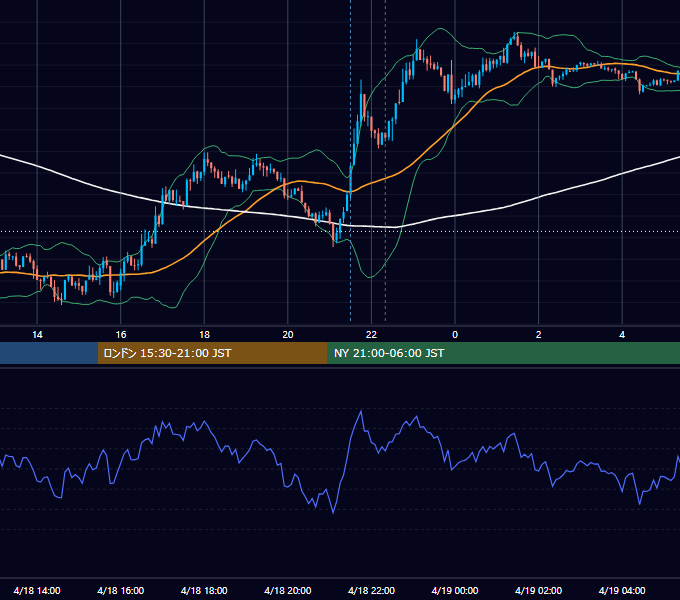Viewport: 680px width, 600px height.
Task: Click the London 15:30-21:00 JST session bar
Action: coord(212,353)
